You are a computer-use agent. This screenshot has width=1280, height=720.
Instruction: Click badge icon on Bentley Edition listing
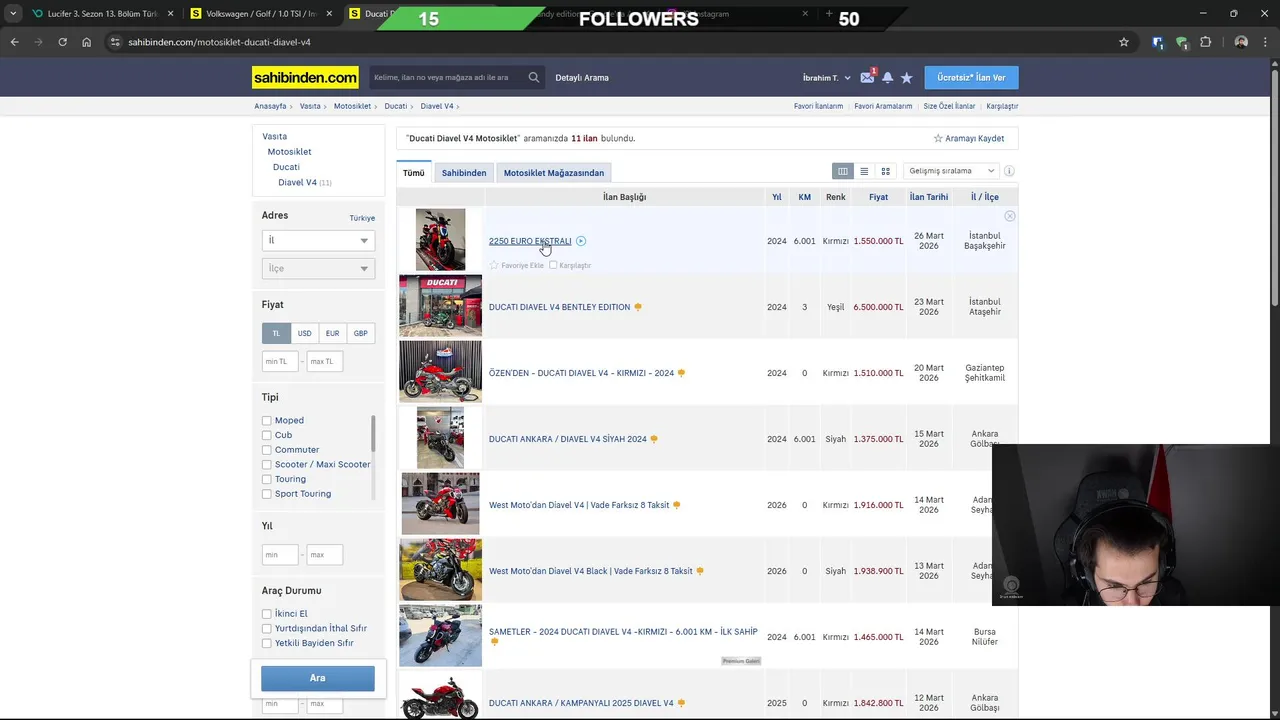click(638, 307)
